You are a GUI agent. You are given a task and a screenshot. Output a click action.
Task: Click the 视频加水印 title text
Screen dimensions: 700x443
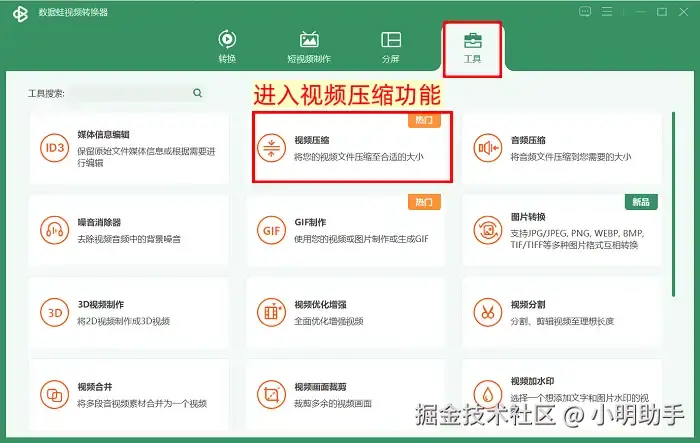point(533,381)
